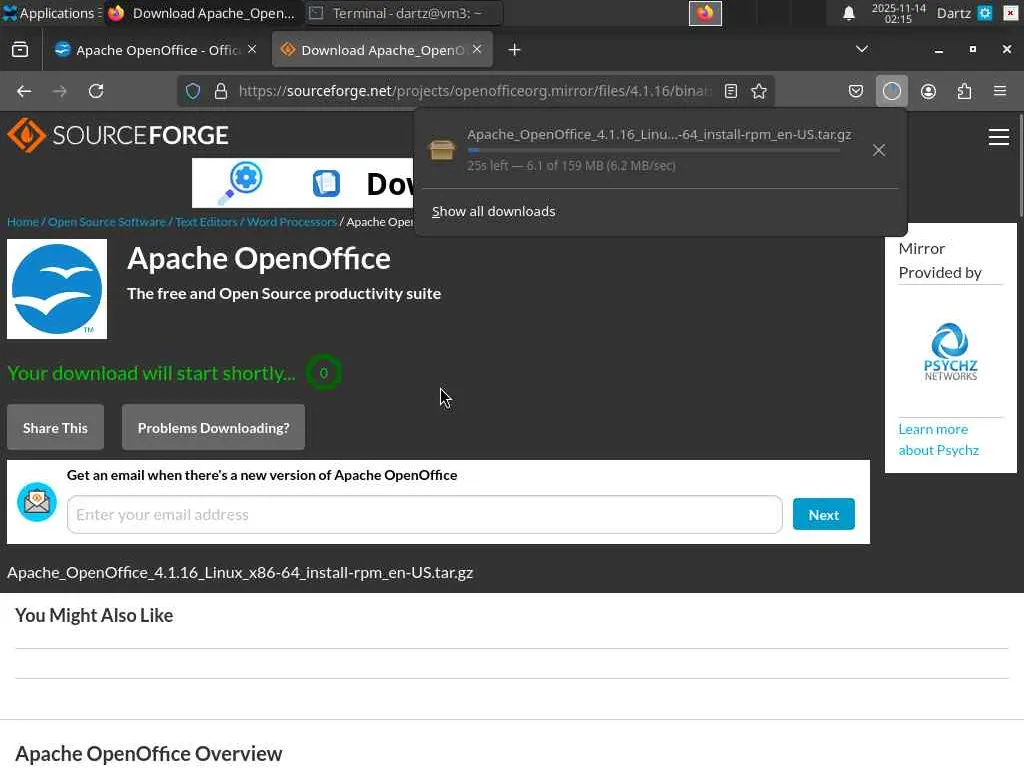Open the SourceForge site hamburger menu
This screenshot has height=768, width=1024.
[x=999, y=136]
